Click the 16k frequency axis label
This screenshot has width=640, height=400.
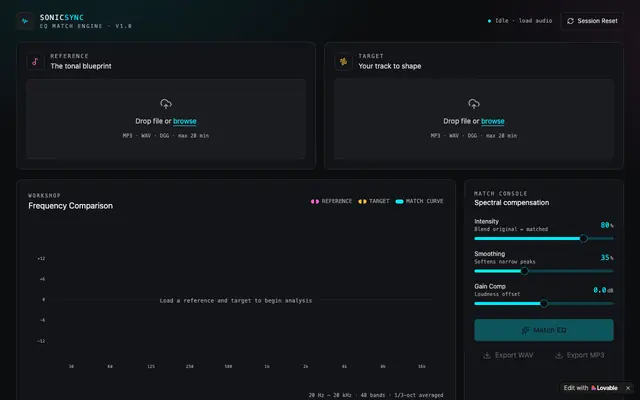point(422,367)
